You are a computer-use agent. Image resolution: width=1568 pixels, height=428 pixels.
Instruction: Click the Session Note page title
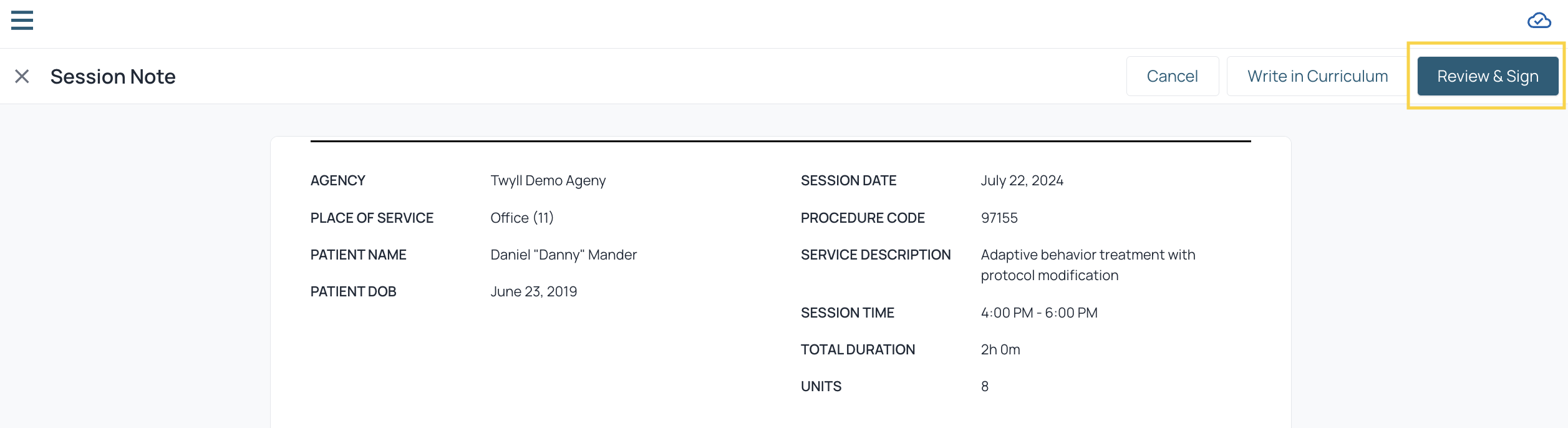pos(113,77)
